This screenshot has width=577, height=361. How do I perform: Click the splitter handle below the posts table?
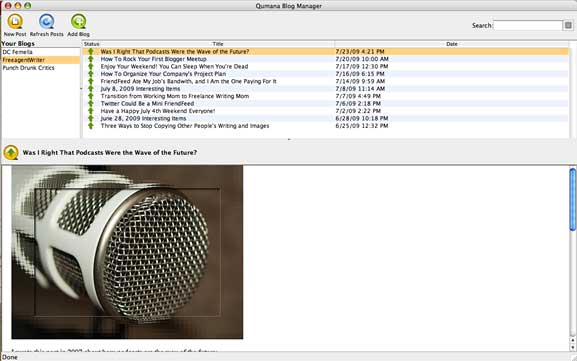(289, 139)
